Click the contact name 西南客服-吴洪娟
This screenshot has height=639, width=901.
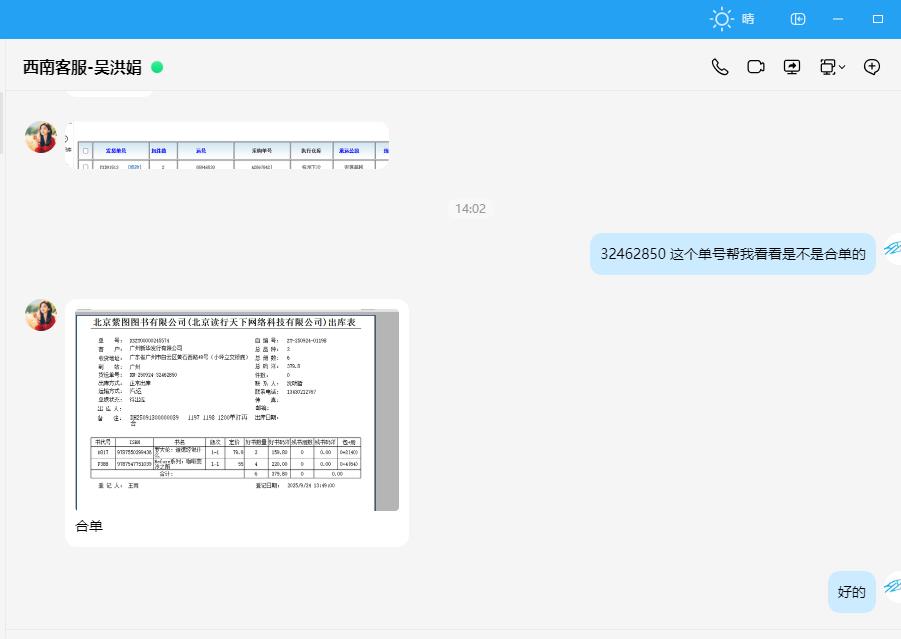[x=82, y=67]
